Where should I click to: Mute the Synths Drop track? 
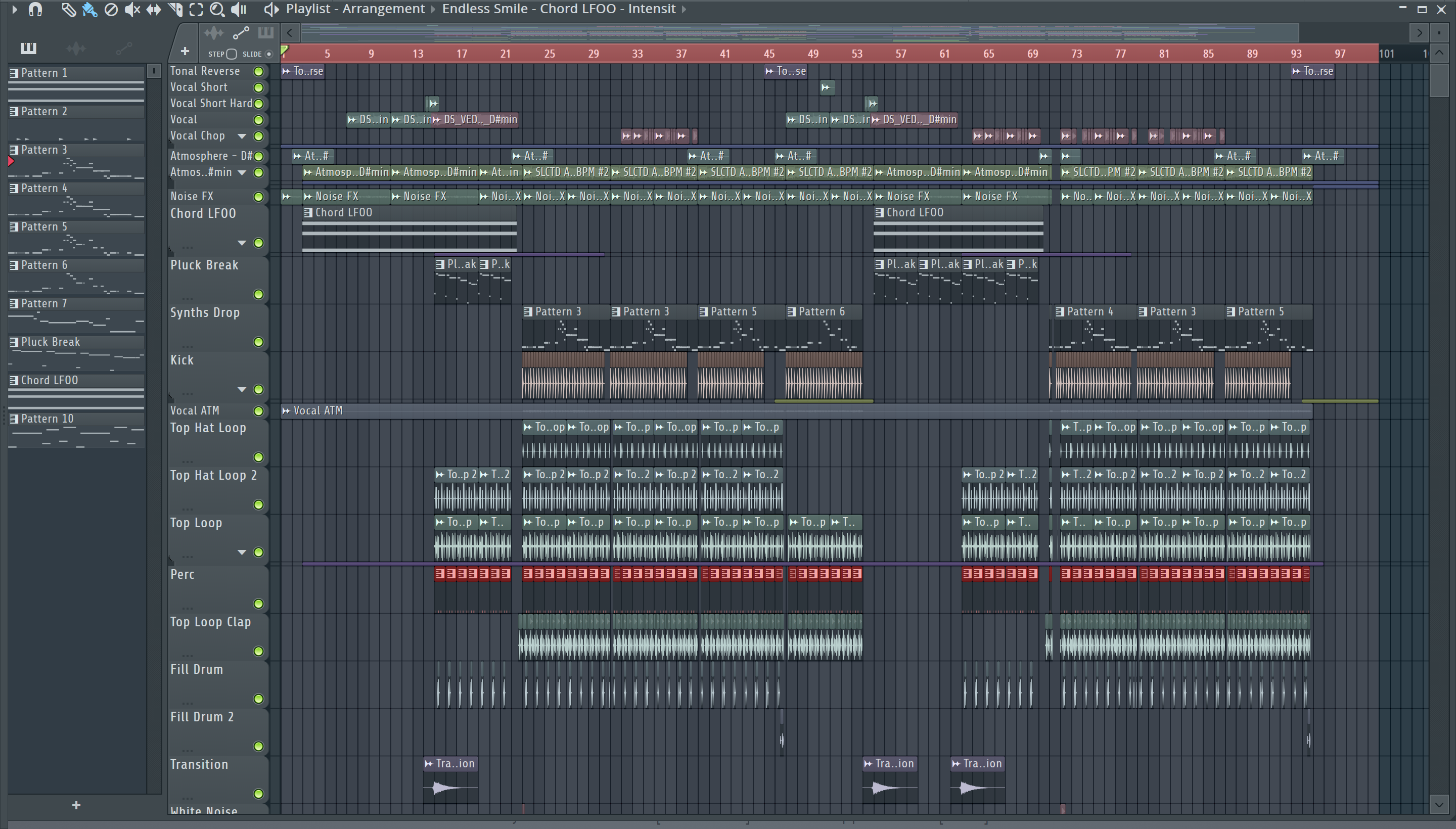click(258, 342)
